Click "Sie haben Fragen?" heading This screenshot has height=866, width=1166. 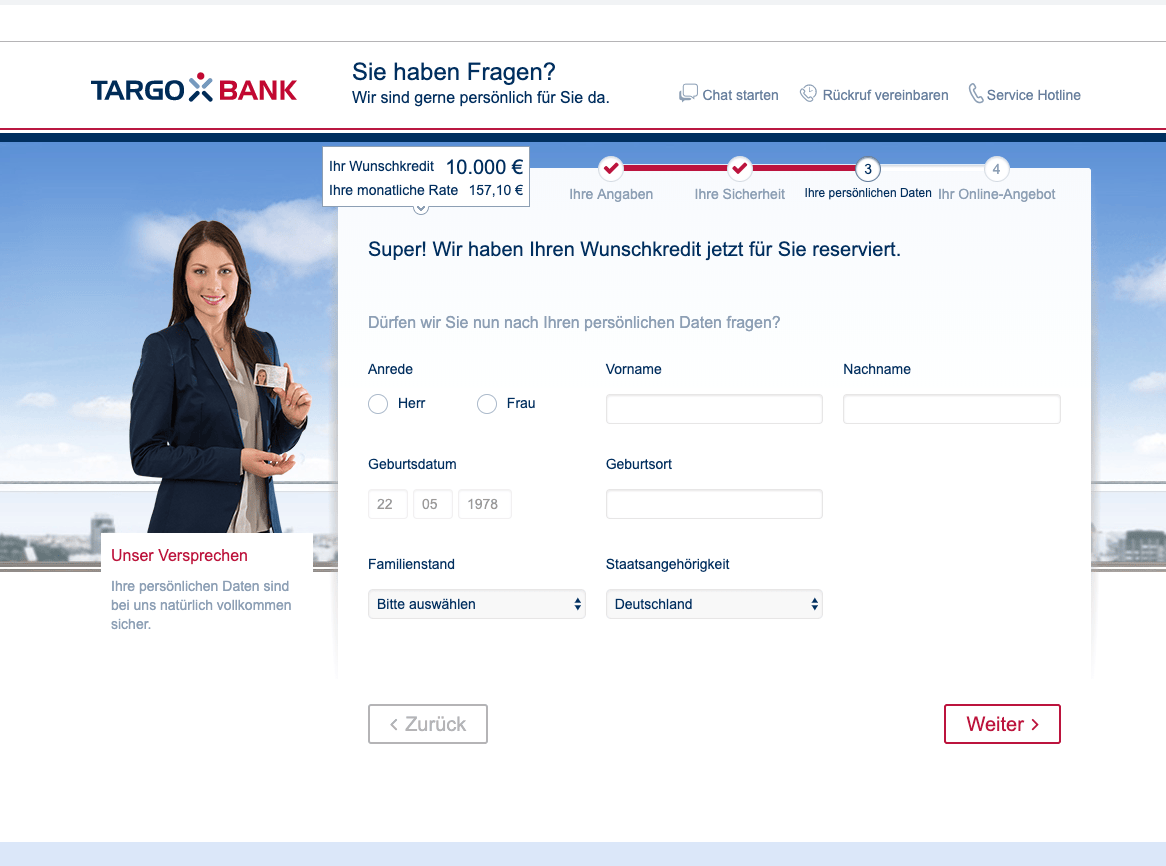click(x=454, y=71)
